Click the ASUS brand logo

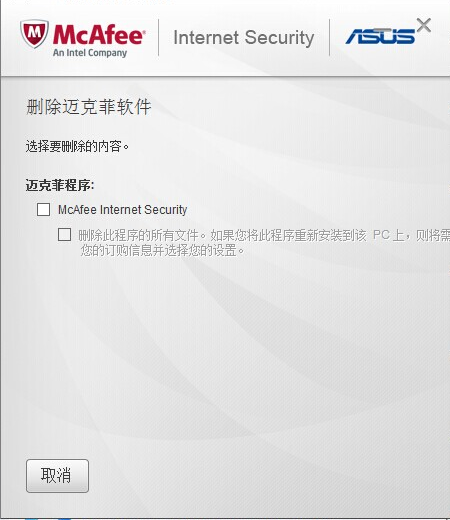tap(380, 36)
